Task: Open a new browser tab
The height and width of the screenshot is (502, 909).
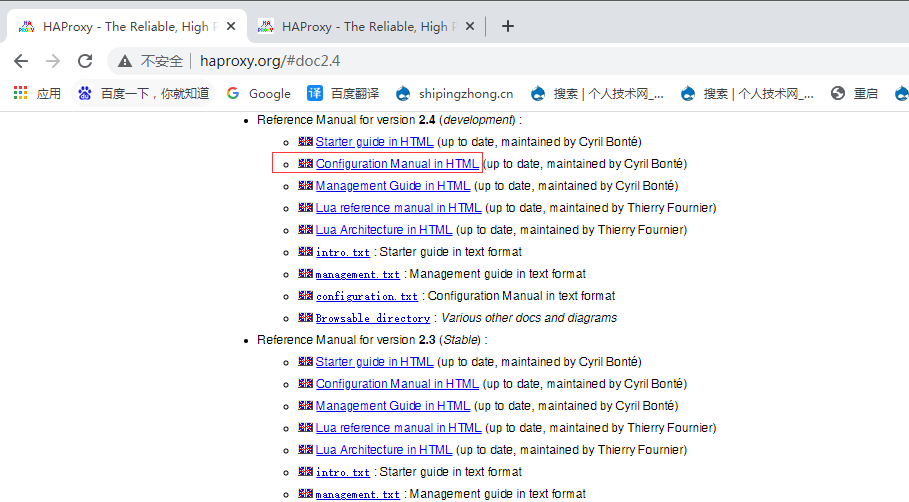Action: coord(508,26)
